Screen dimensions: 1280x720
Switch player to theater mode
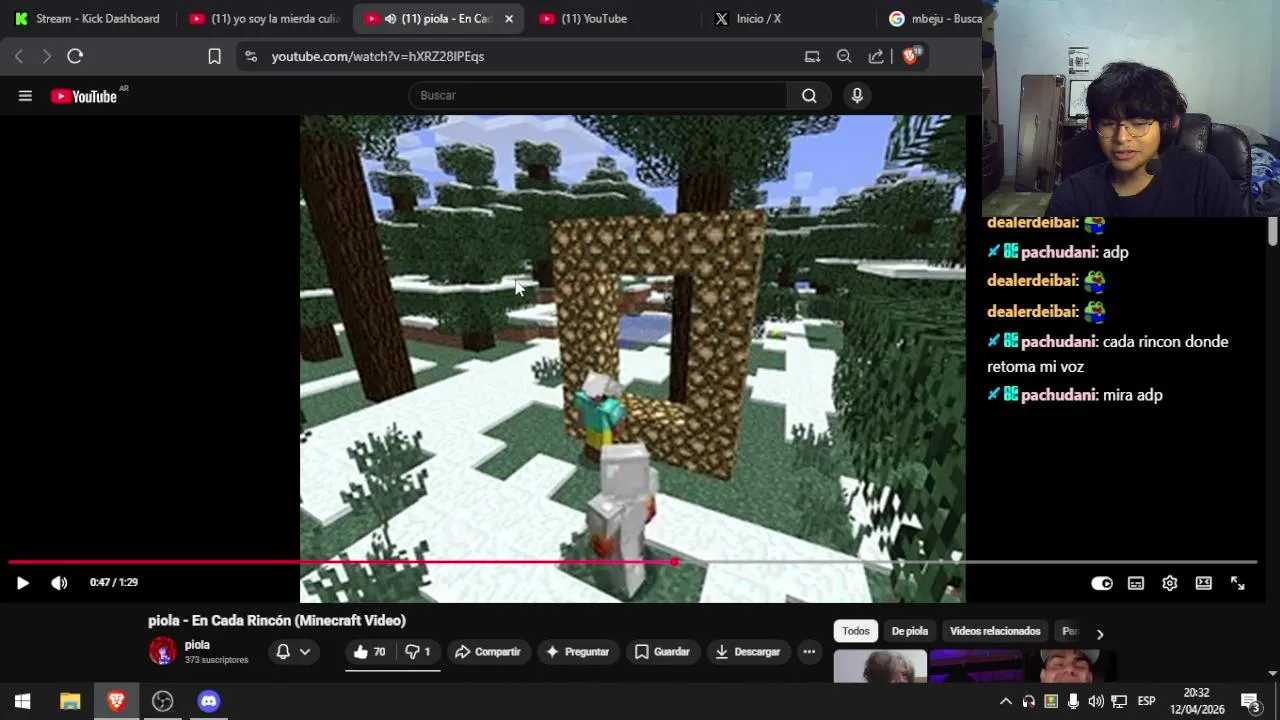(x=1204, y=583)
